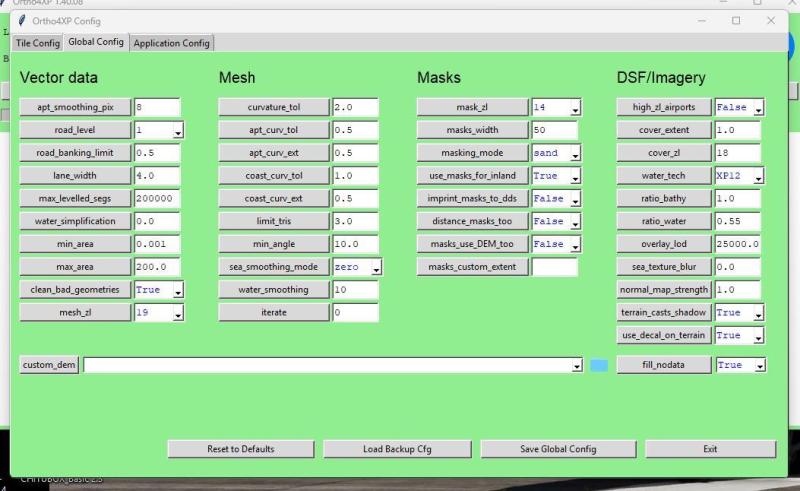The height and width of the screenshot is (491, 800).
Task: Open the imprint_masks_to_dds dropdown
Action: 575,200
